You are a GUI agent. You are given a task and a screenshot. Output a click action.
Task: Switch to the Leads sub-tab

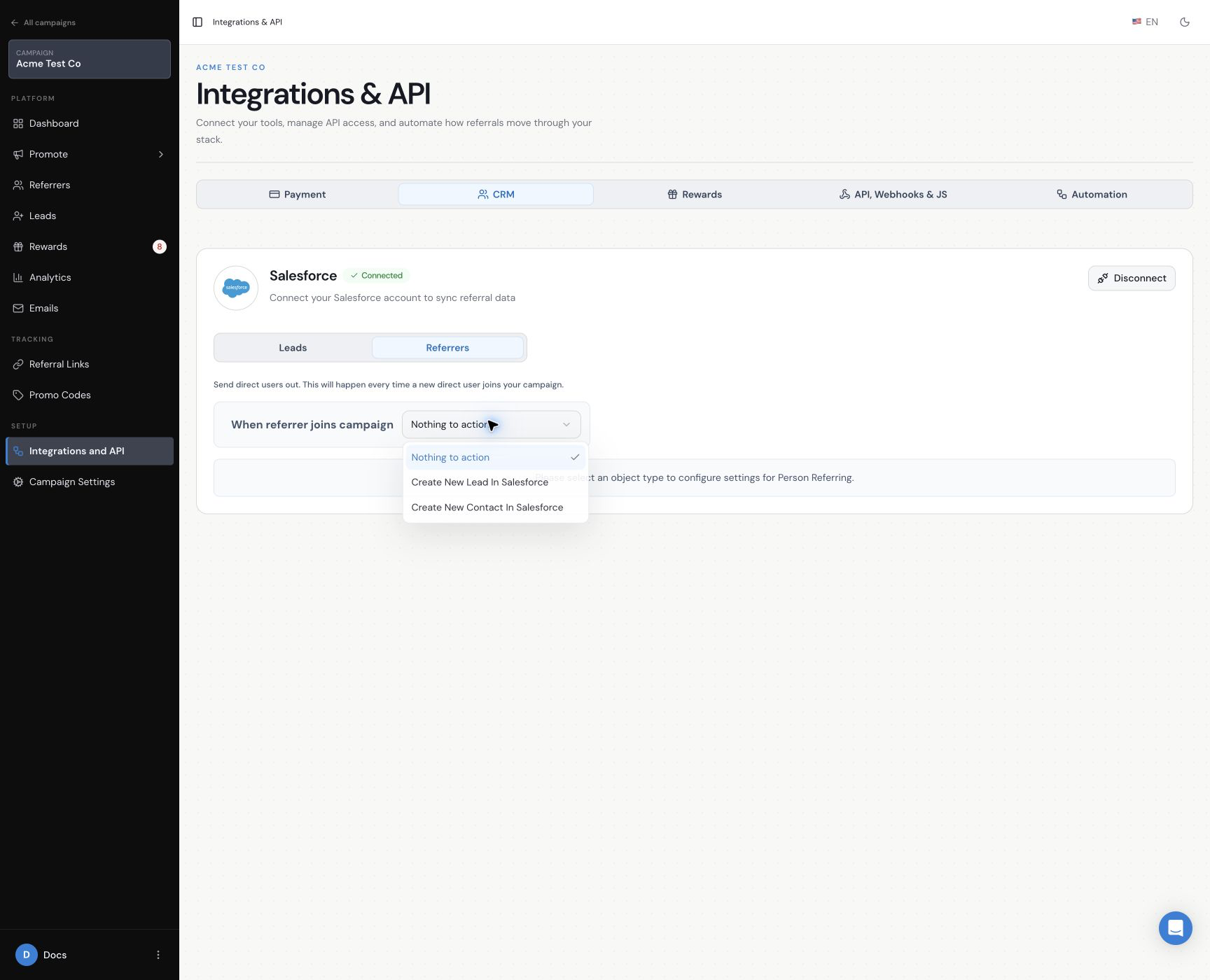click(x=293, y=348)
